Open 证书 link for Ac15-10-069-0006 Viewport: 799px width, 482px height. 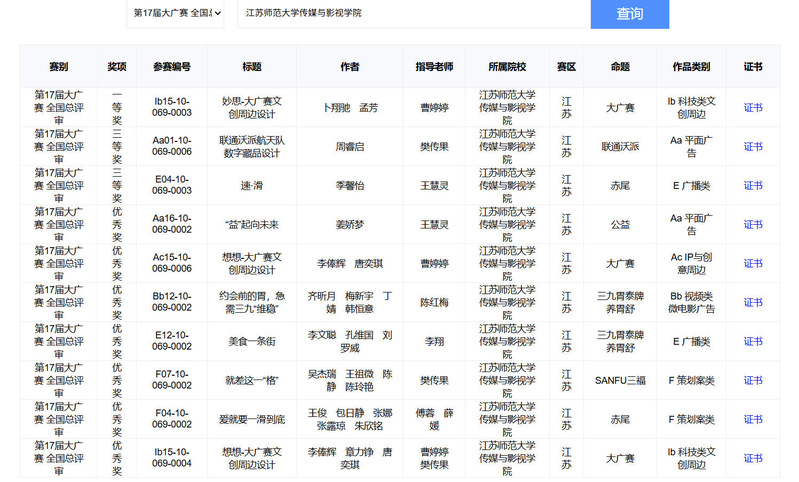752,263
